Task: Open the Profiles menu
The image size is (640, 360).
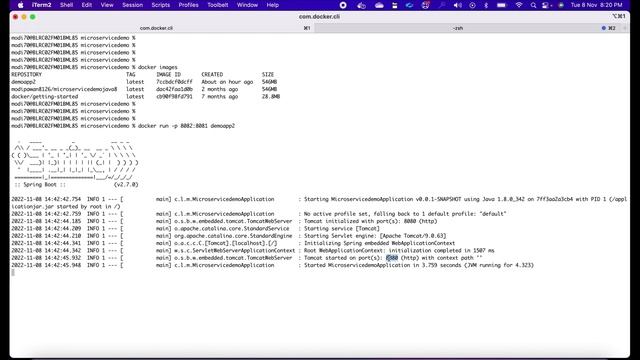Action: coord(188,5)
